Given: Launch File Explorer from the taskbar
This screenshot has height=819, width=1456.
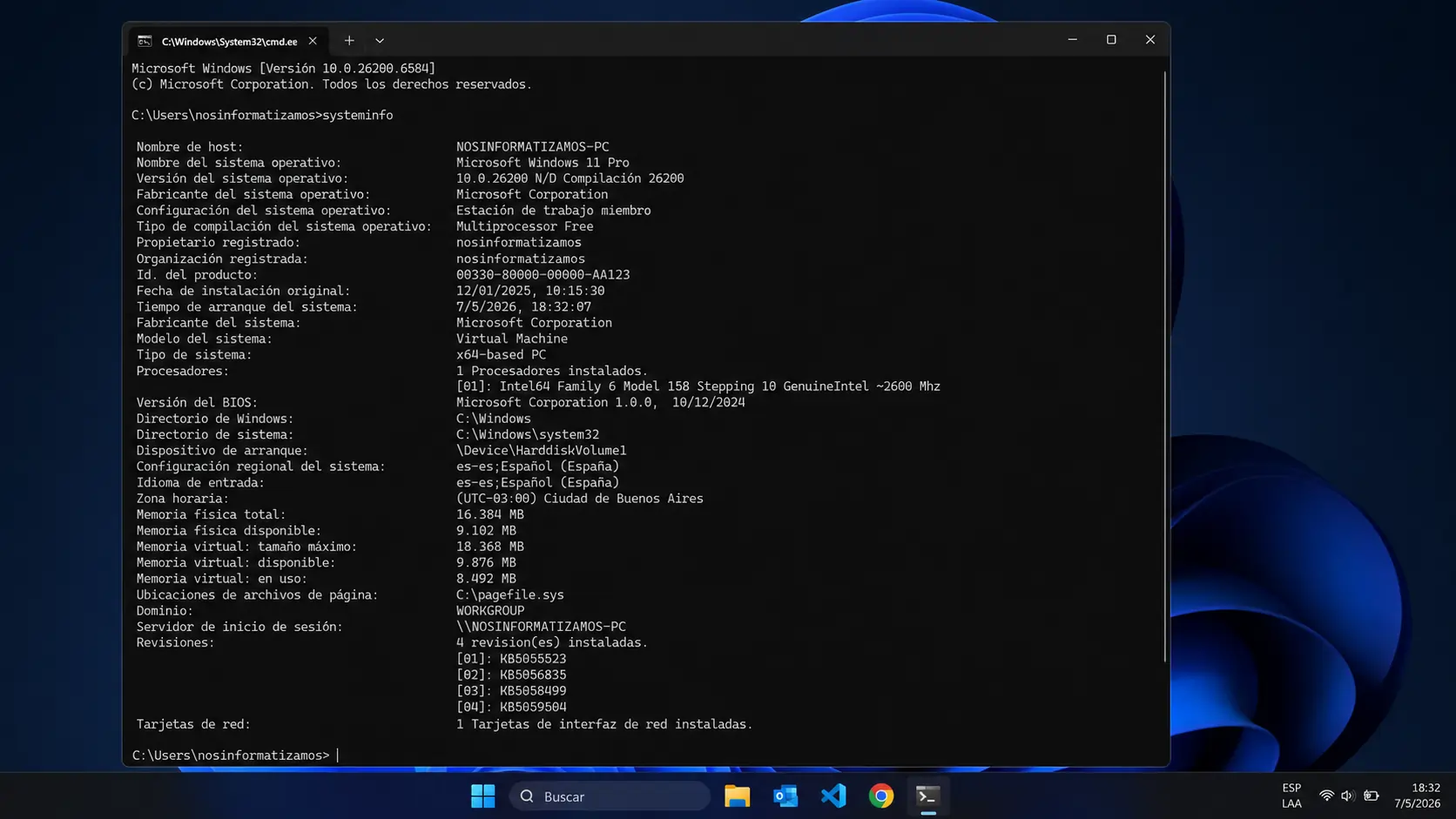Looking at the screenshot, I should [737, 796].
